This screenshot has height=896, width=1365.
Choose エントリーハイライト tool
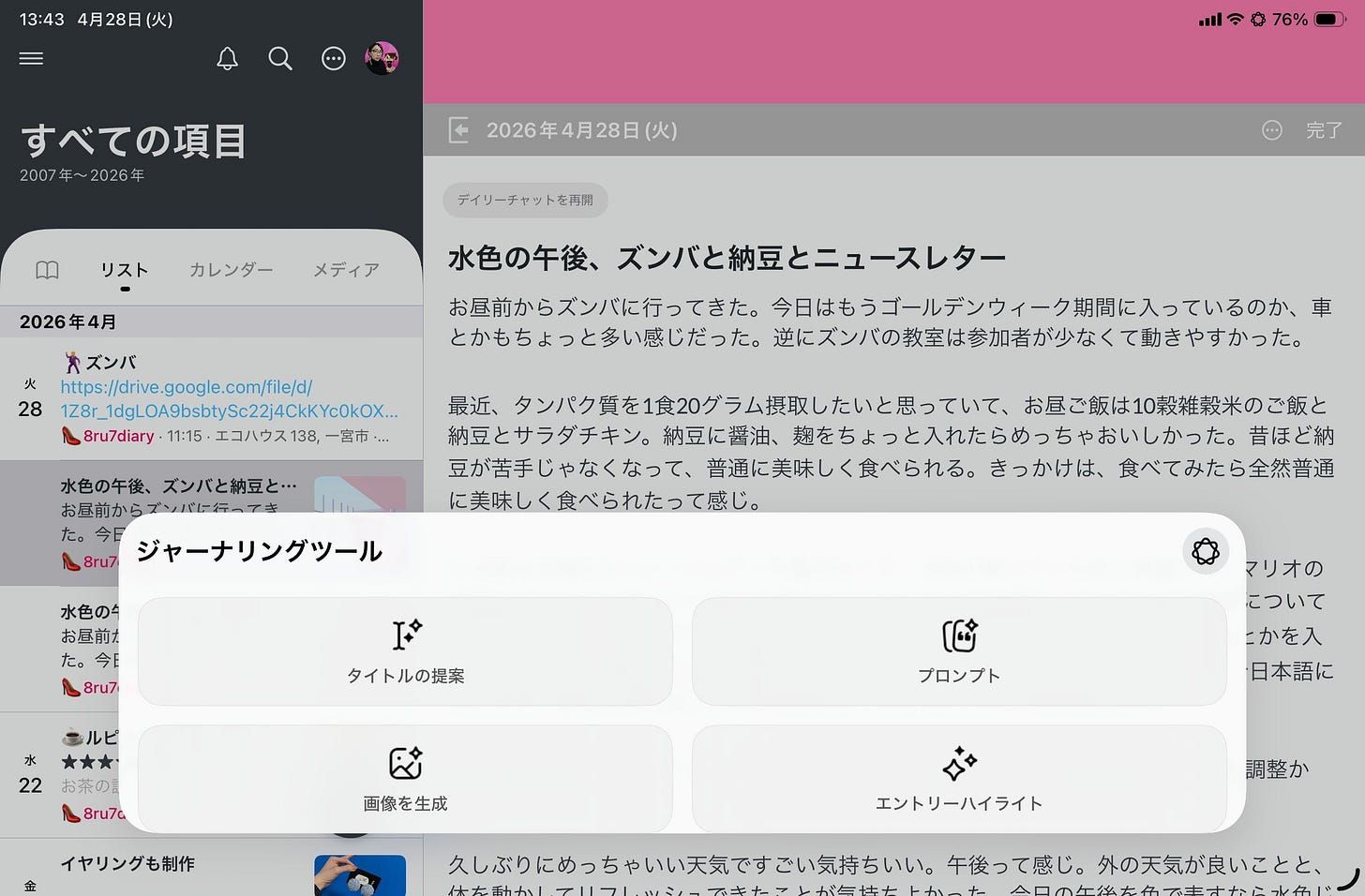point(959,778)
